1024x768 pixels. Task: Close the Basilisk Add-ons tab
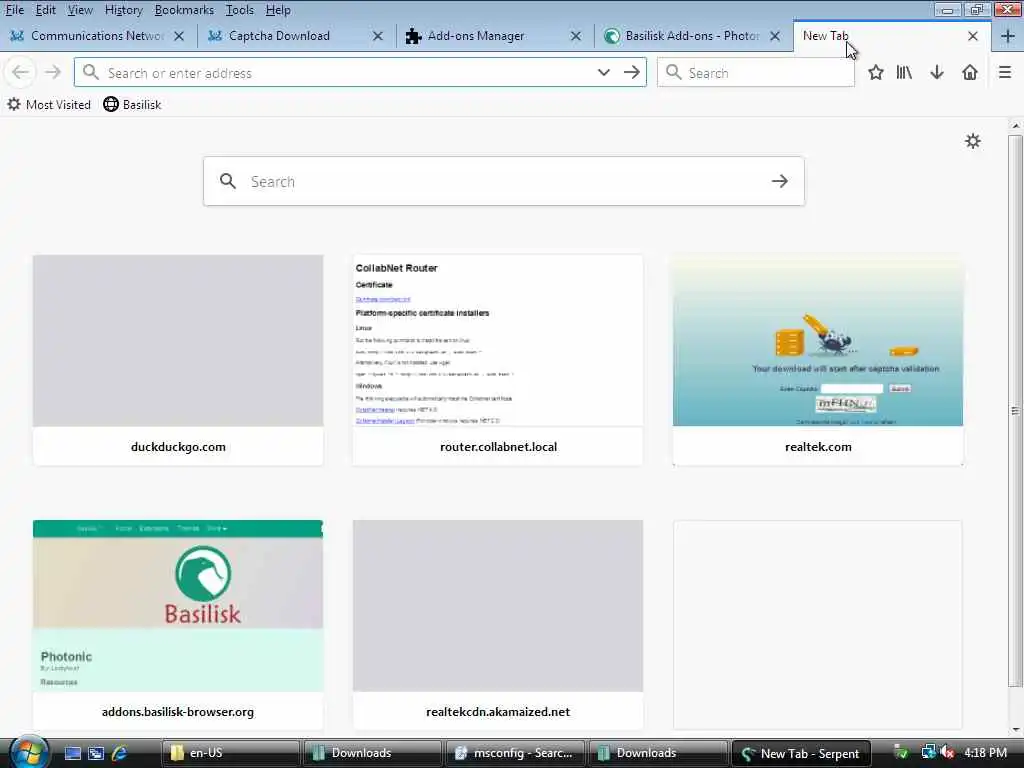[x=775, y=37]
